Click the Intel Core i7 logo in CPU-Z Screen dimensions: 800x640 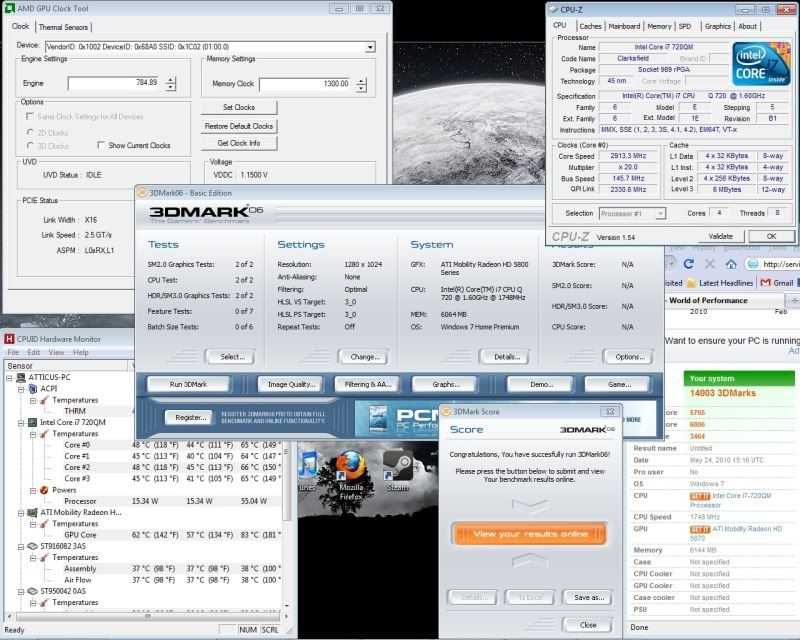(x=761, y=63)
